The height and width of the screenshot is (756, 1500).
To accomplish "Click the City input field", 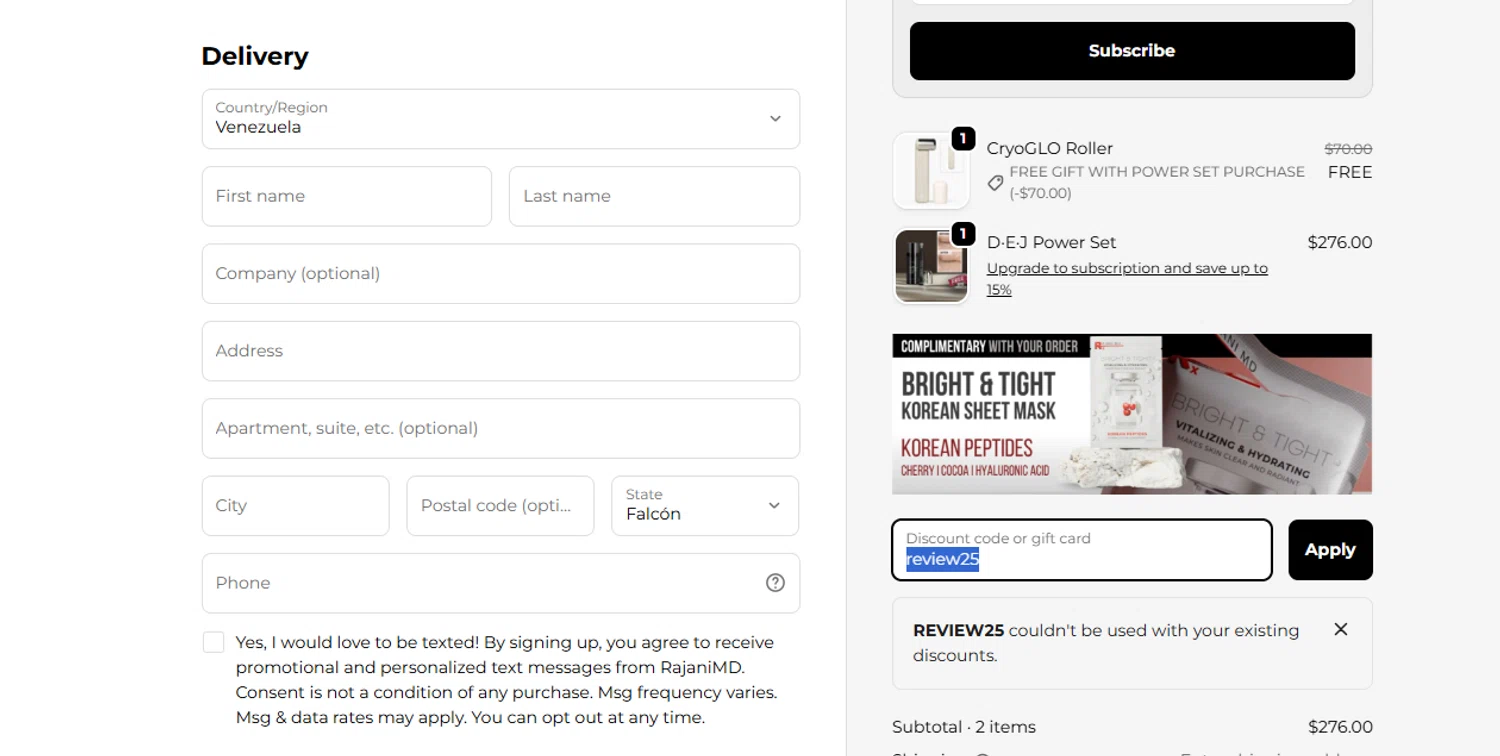I will tap(296, 506).
